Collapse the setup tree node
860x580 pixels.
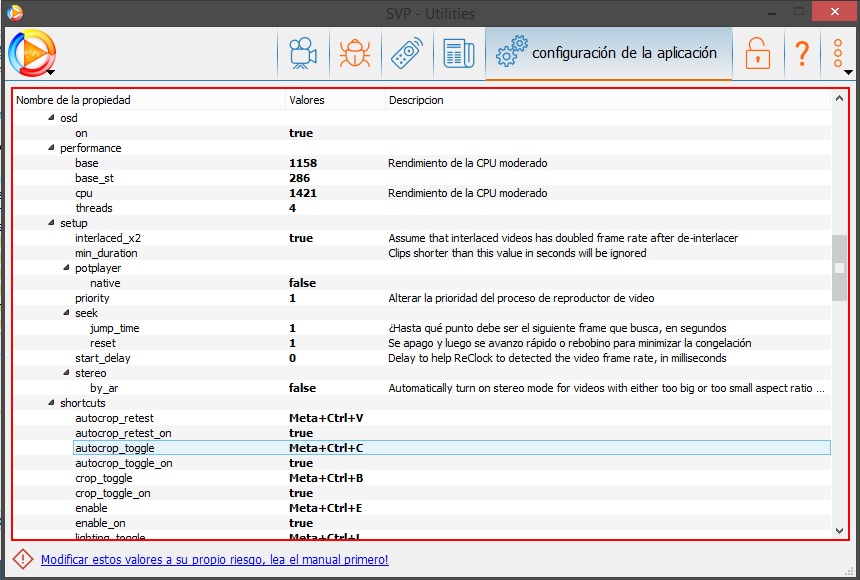52,224
